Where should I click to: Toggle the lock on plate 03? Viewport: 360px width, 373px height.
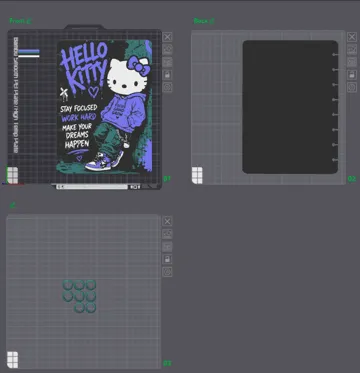tap(167, 259)
